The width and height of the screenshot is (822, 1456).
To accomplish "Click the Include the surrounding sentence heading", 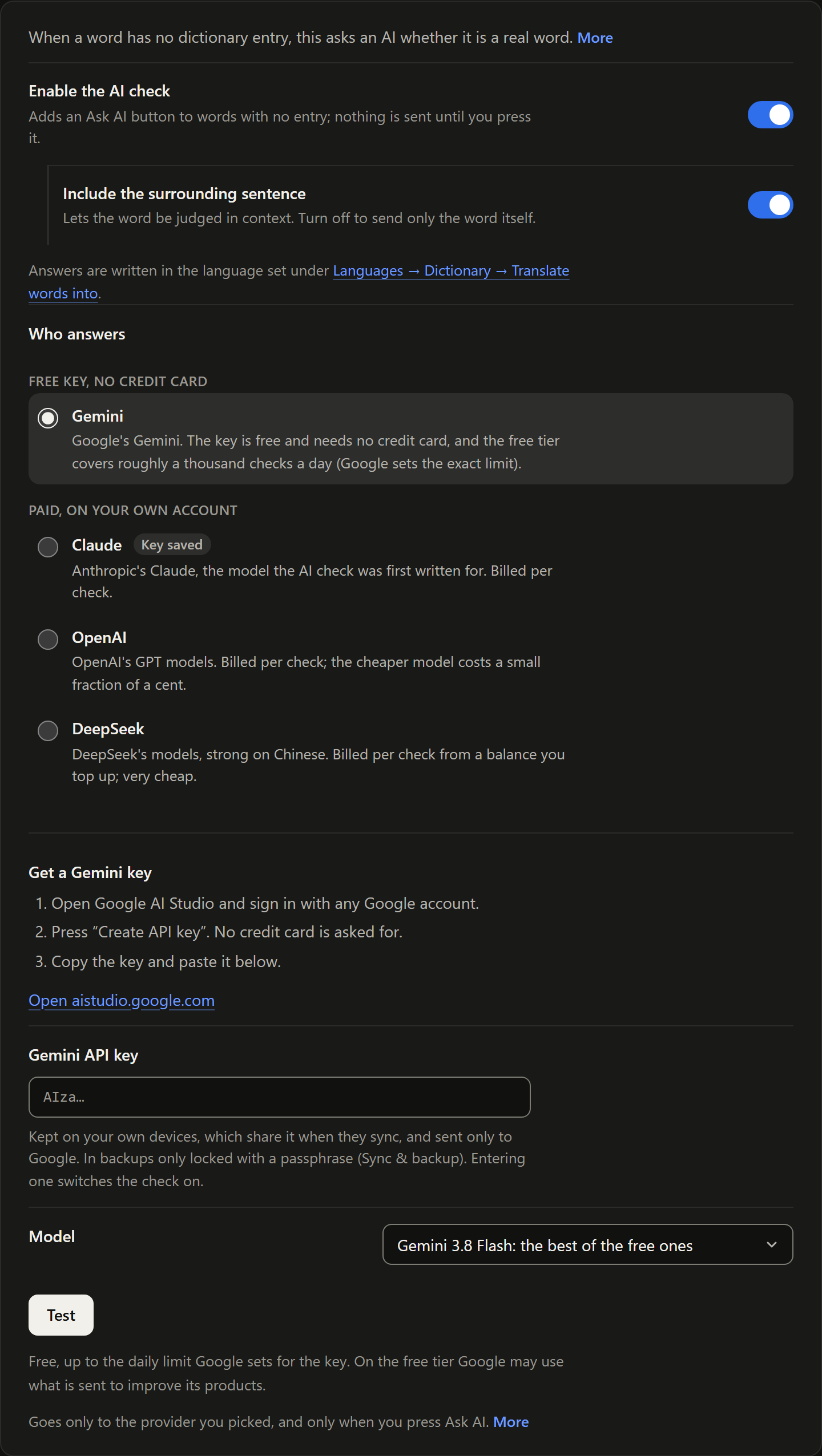I will pyautogui.click(x=184, y=194).
